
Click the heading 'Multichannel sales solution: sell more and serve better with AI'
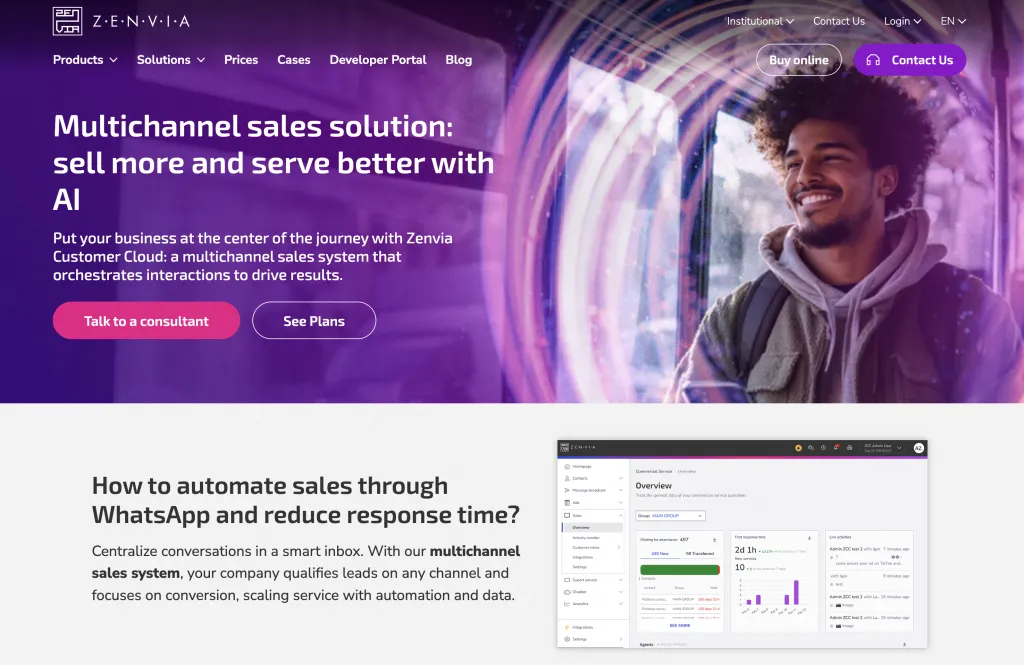274,163
